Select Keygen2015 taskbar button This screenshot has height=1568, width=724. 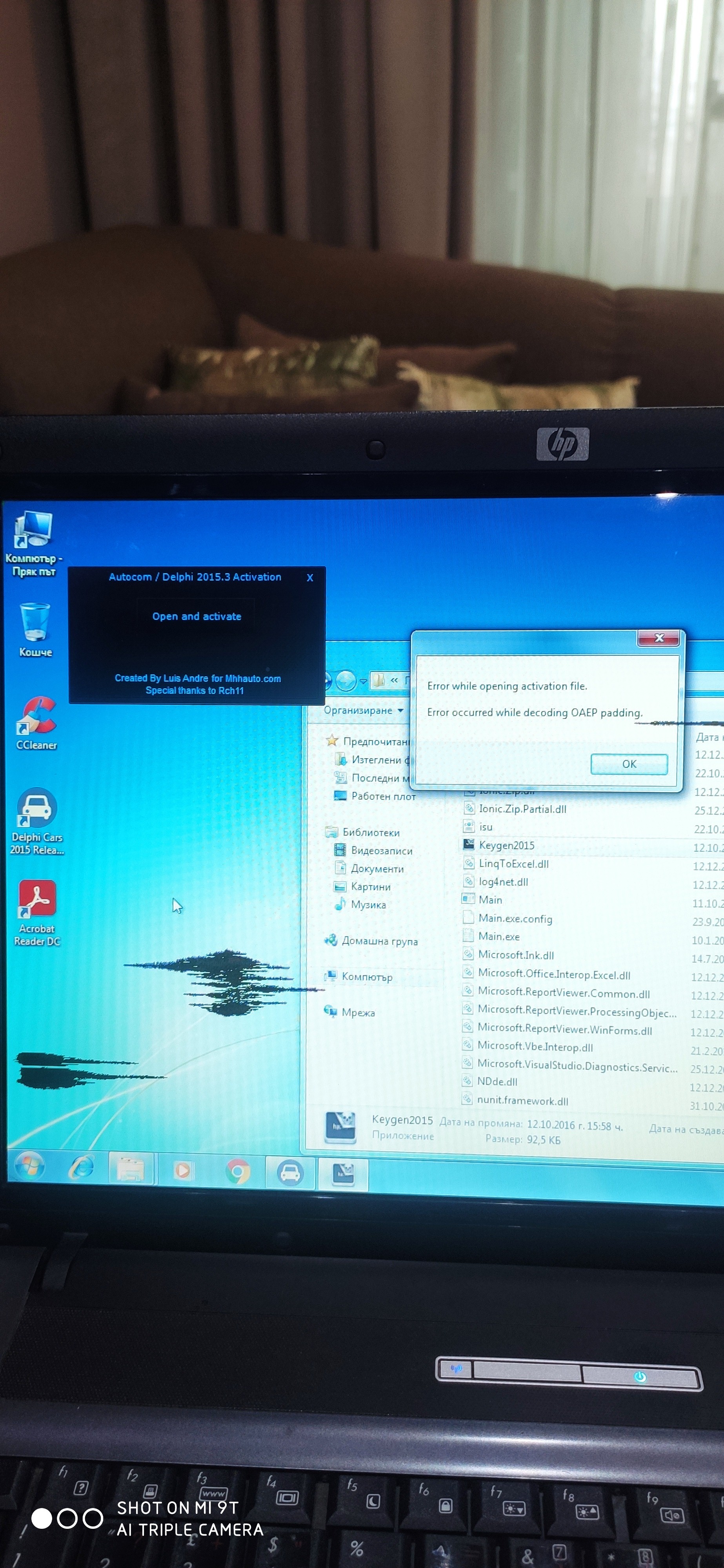pyautogui.click(x=344, y=1174)
